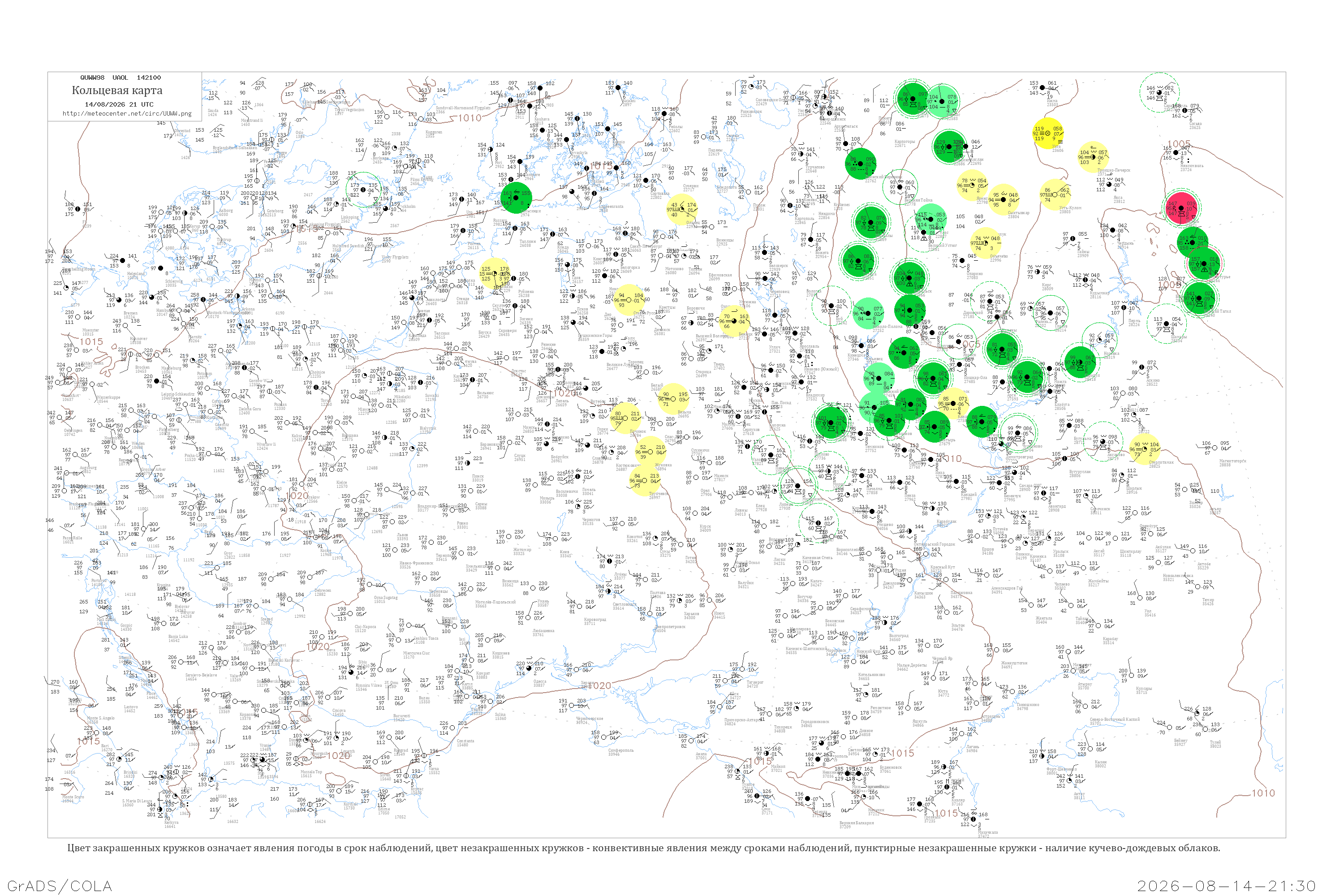This screenshot has width=1344, height=896.
Task: Select the 'Вильнюс 26730' station label
Action: [485, 395]
